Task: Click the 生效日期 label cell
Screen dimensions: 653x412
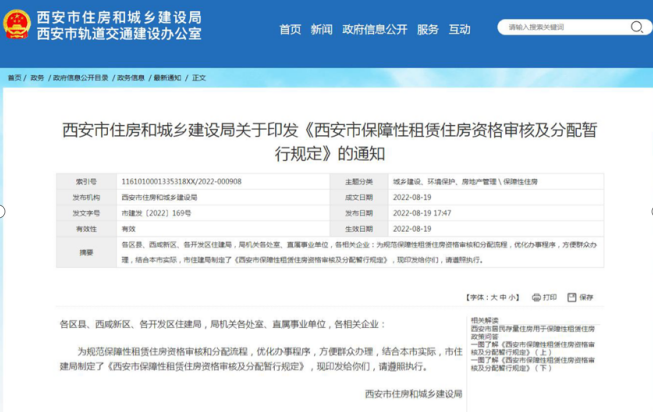Action: (x=359, y=229)
